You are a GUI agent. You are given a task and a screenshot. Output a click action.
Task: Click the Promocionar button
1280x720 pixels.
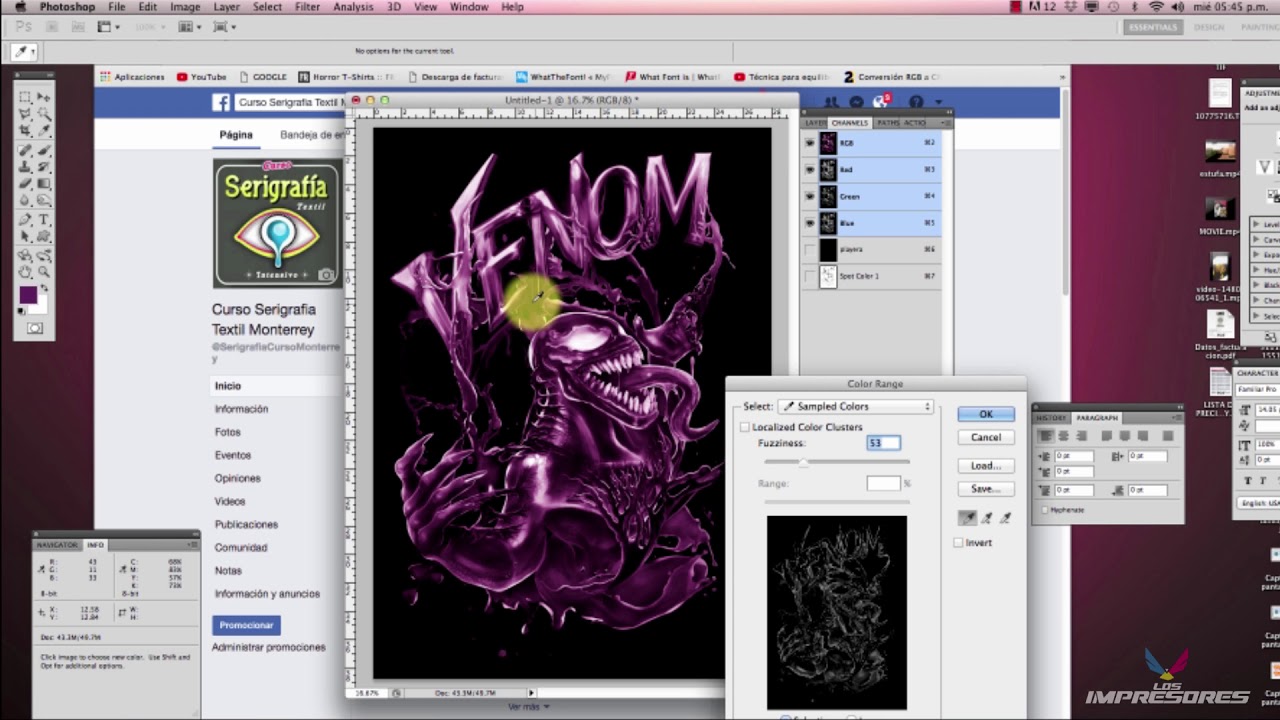[x=246, y=625]
